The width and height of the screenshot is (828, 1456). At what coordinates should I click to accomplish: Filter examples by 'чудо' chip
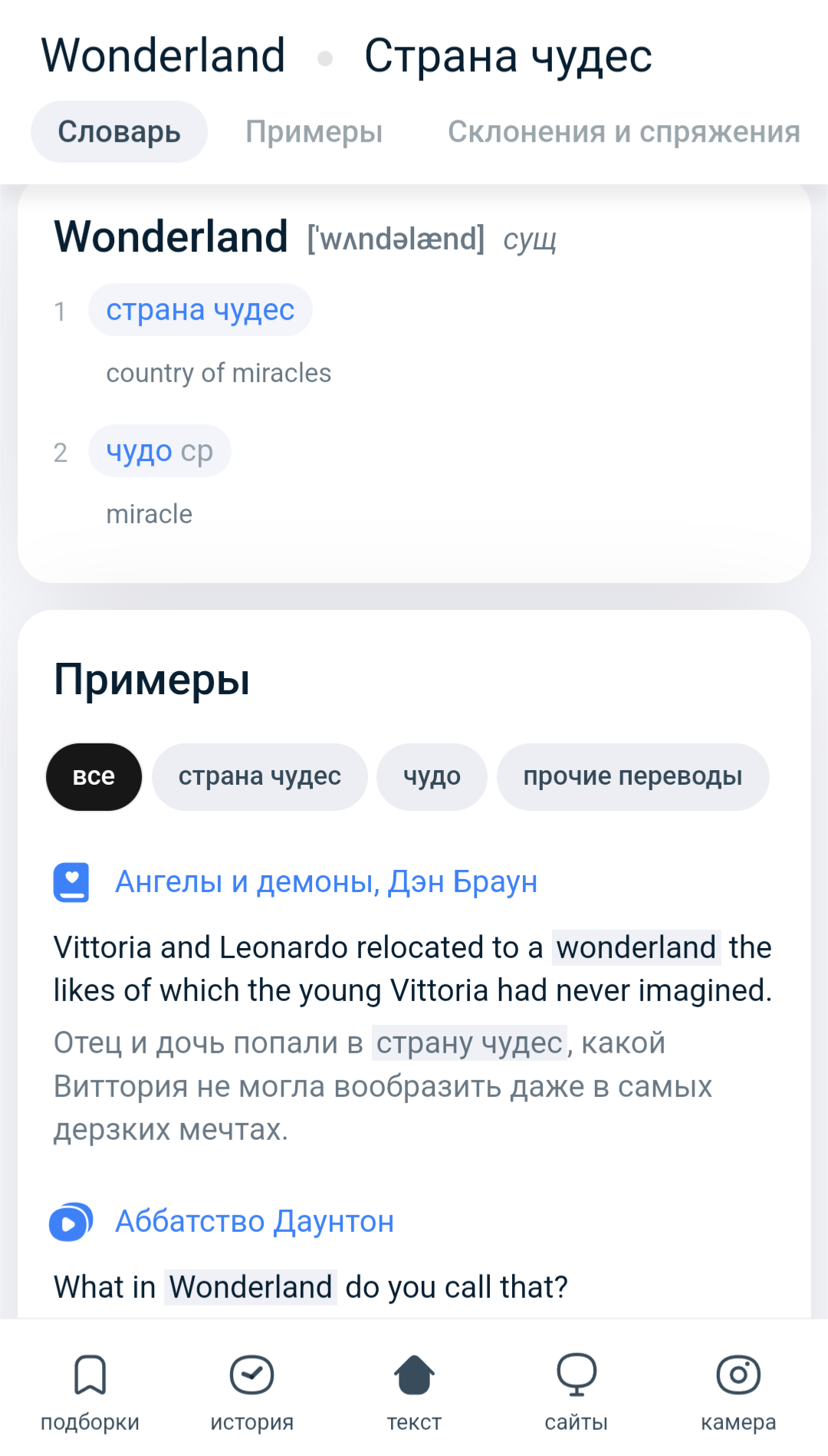[432, 776]
